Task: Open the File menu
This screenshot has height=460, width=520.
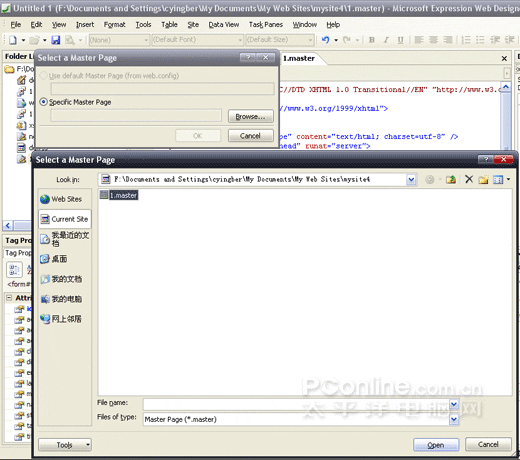Action: (x=15, y=25)
